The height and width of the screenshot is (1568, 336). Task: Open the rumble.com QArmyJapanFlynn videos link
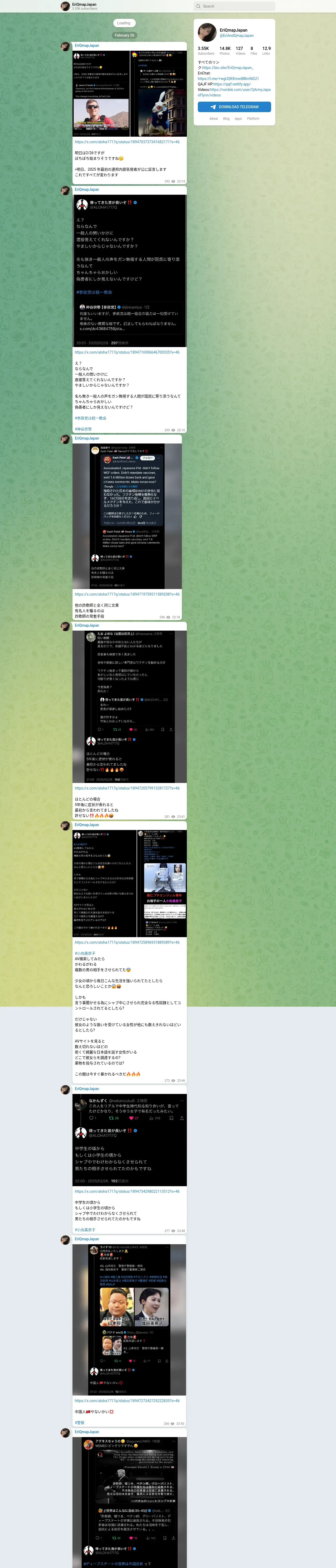(x=234, y=93)
